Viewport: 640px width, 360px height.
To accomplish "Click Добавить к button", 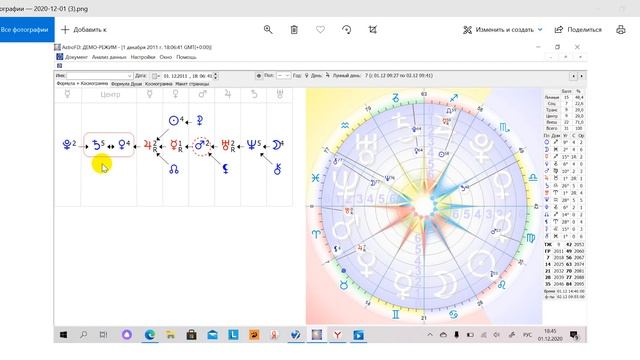I will [84, 29].
